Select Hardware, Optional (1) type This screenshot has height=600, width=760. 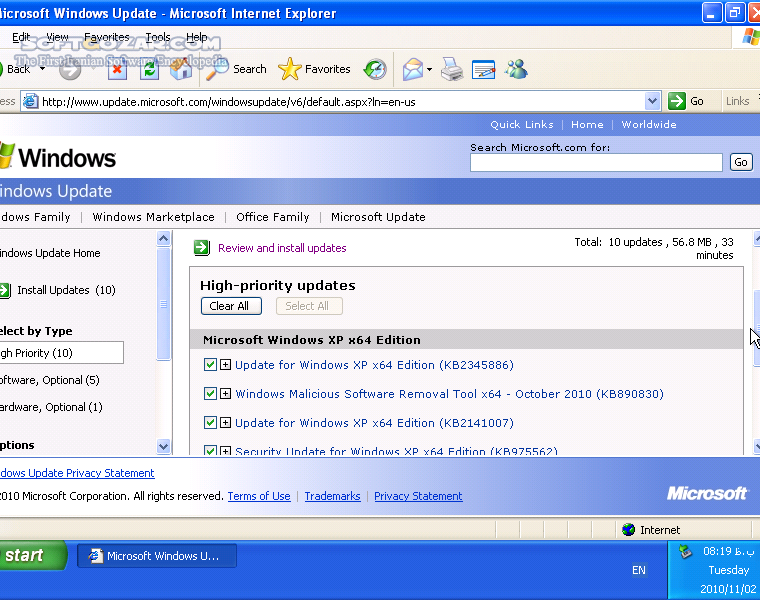coord(51,407)
